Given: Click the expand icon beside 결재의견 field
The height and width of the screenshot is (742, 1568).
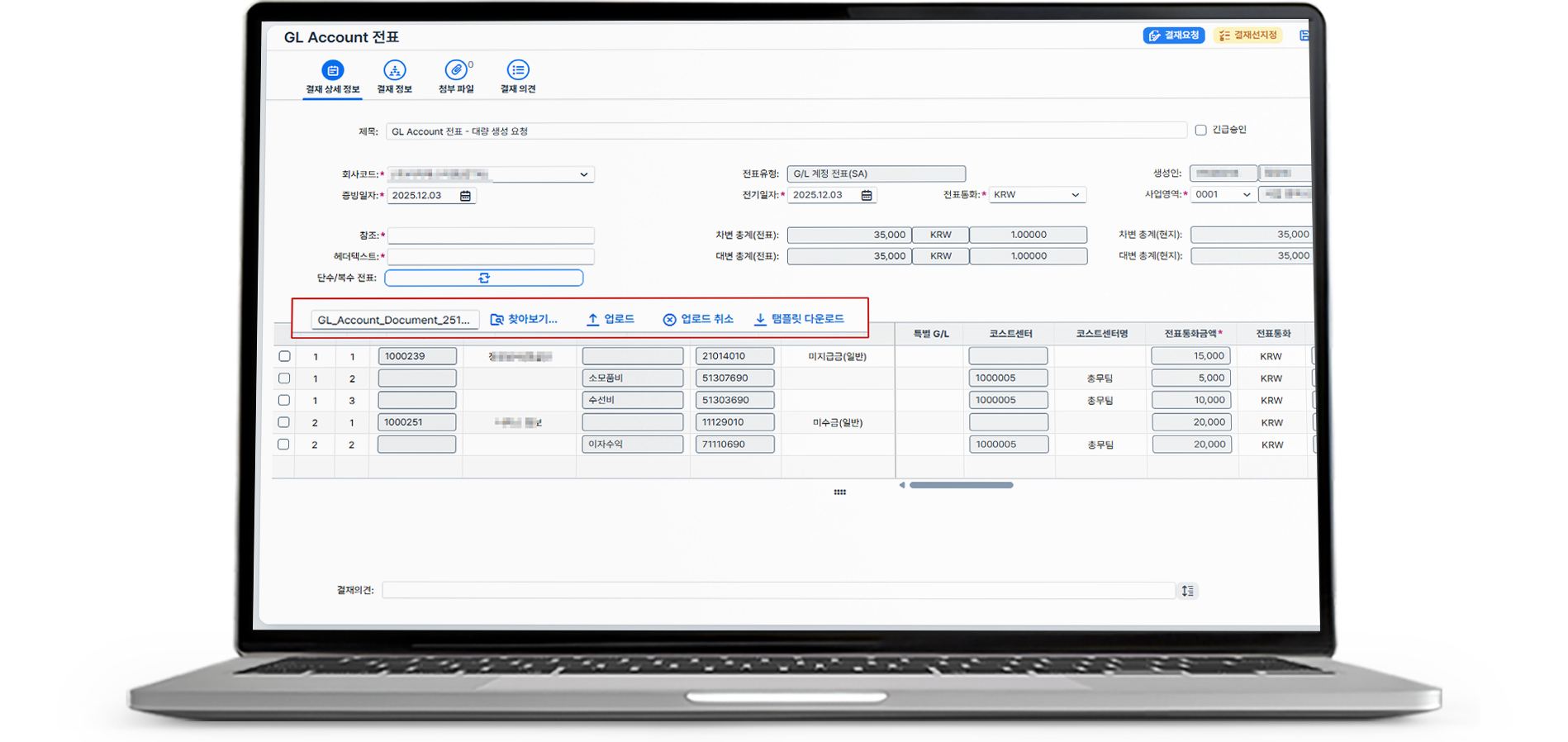Looking at the screenshot, I should tap(1187, 590).
